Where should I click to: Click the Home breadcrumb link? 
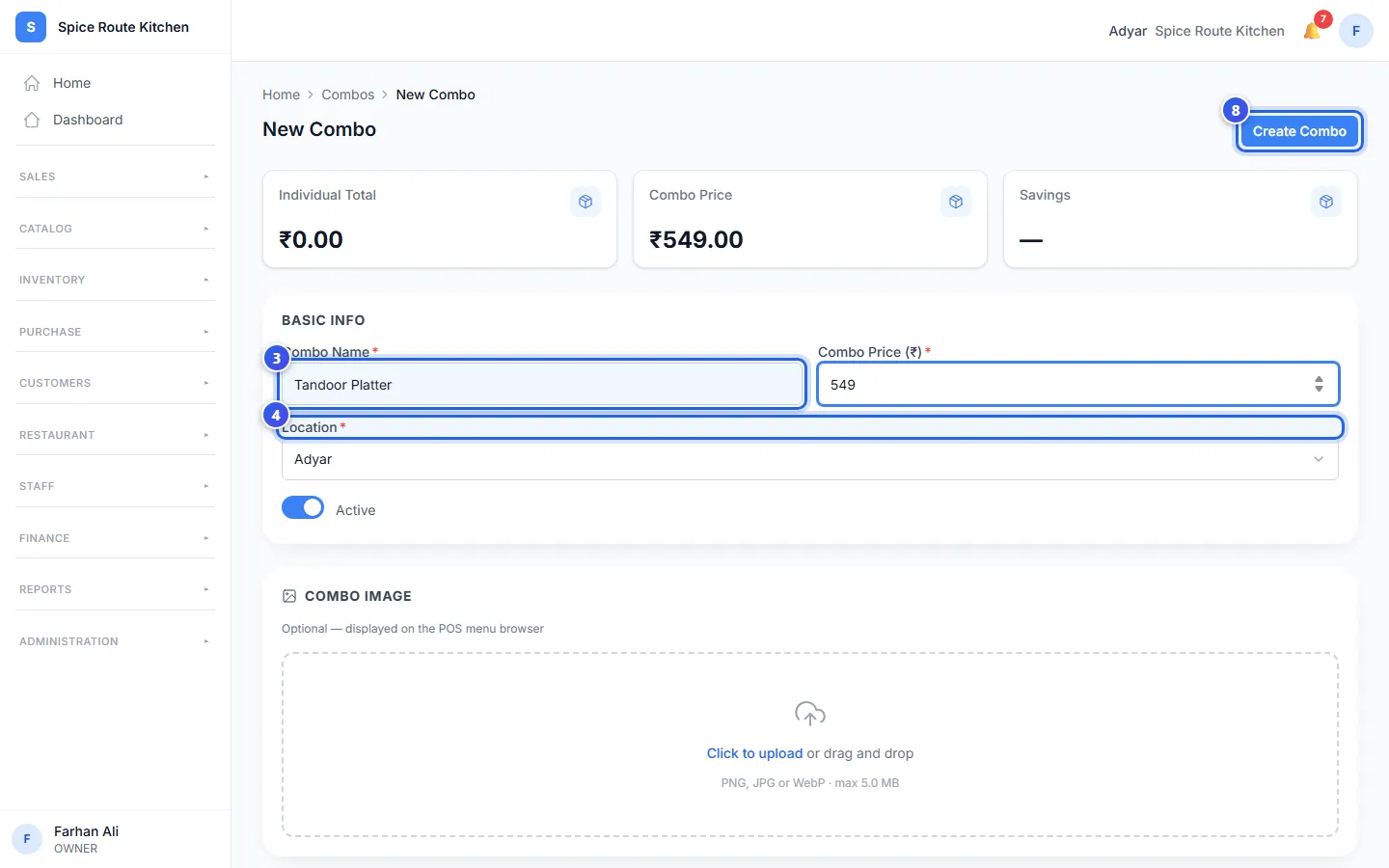tap(281, 95)
